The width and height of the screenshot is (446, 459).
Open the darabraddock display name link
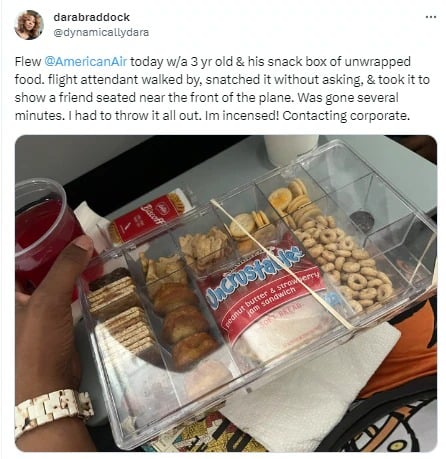[91, 17]
